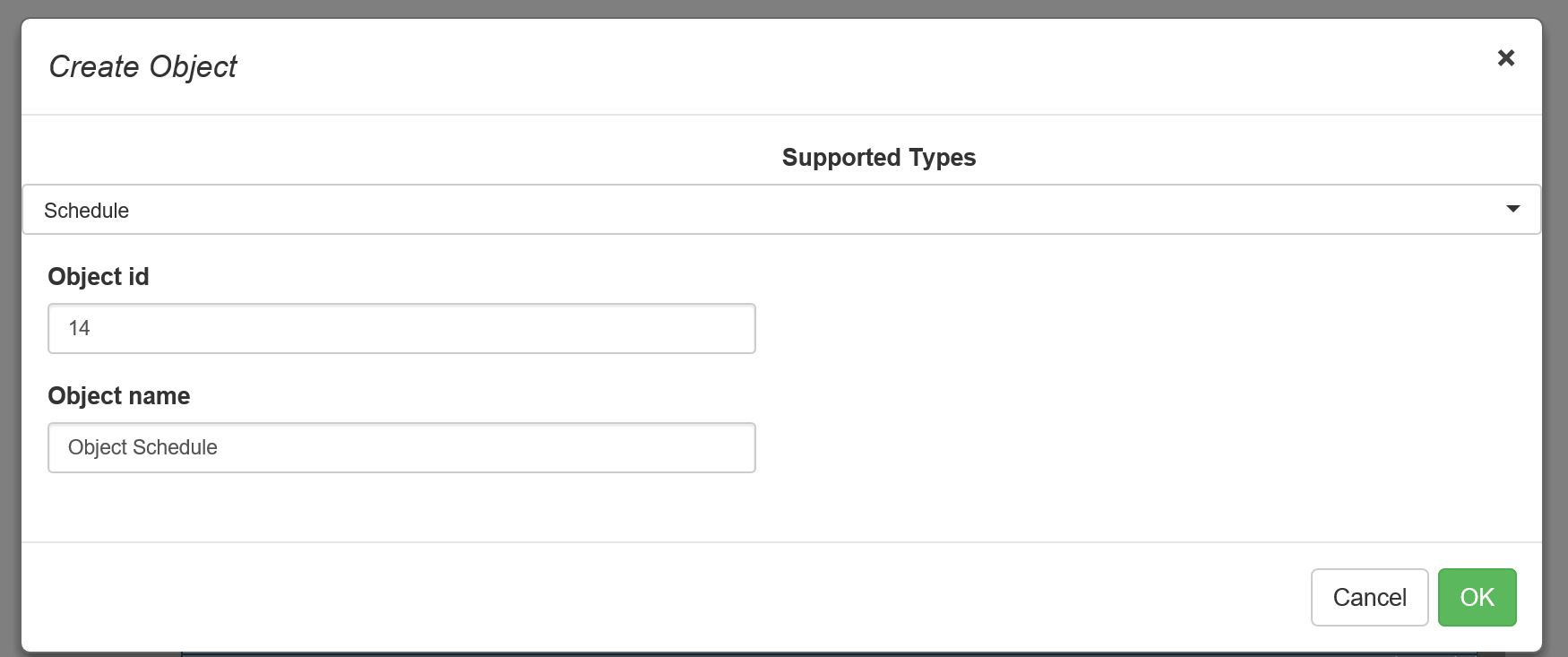Click the "Create Object" dialog title
Viewport: 1568px width, 657px height.
(142, 67)
